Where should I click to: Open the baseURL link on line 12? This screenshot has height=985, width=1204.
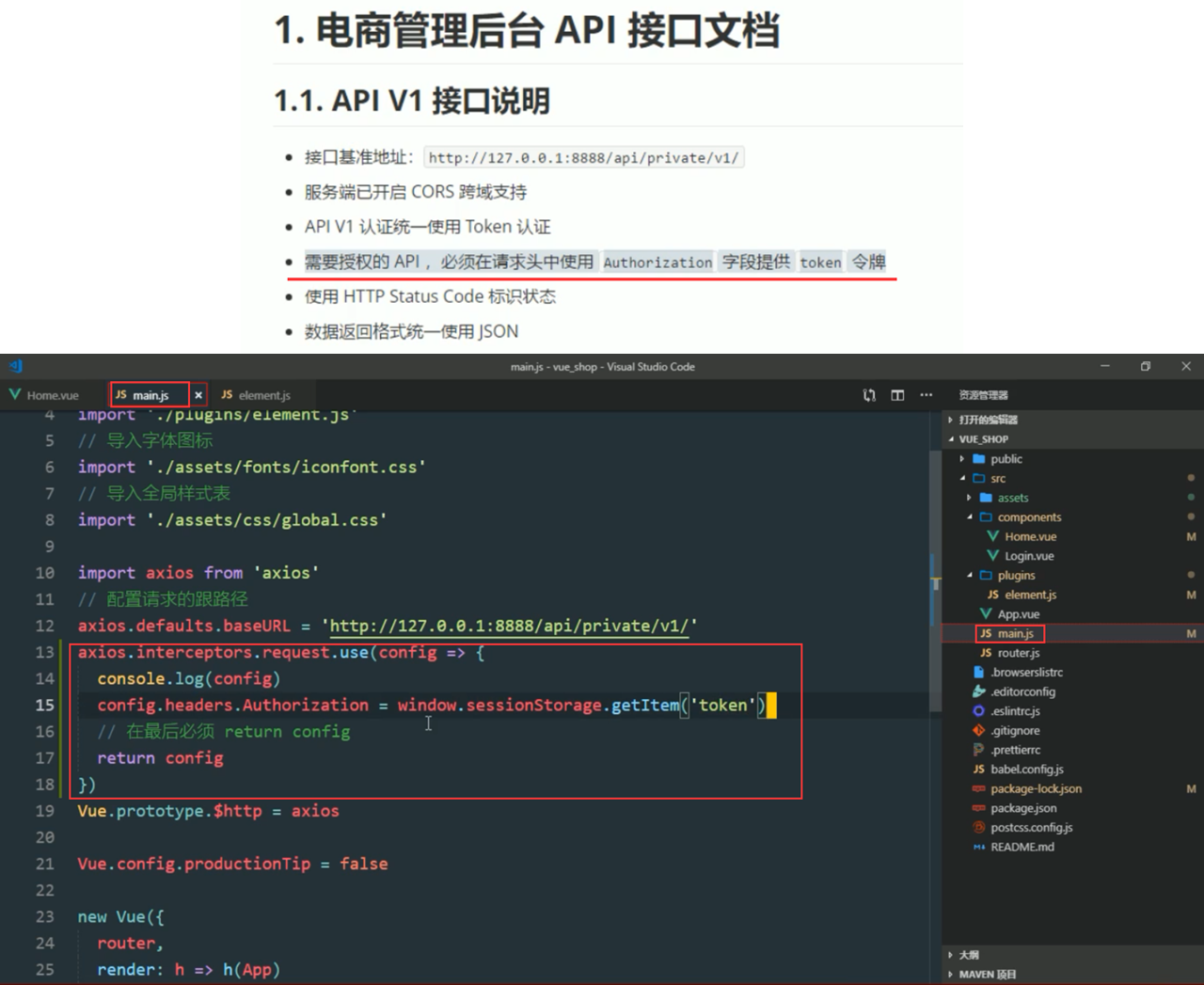coord(509,626)
